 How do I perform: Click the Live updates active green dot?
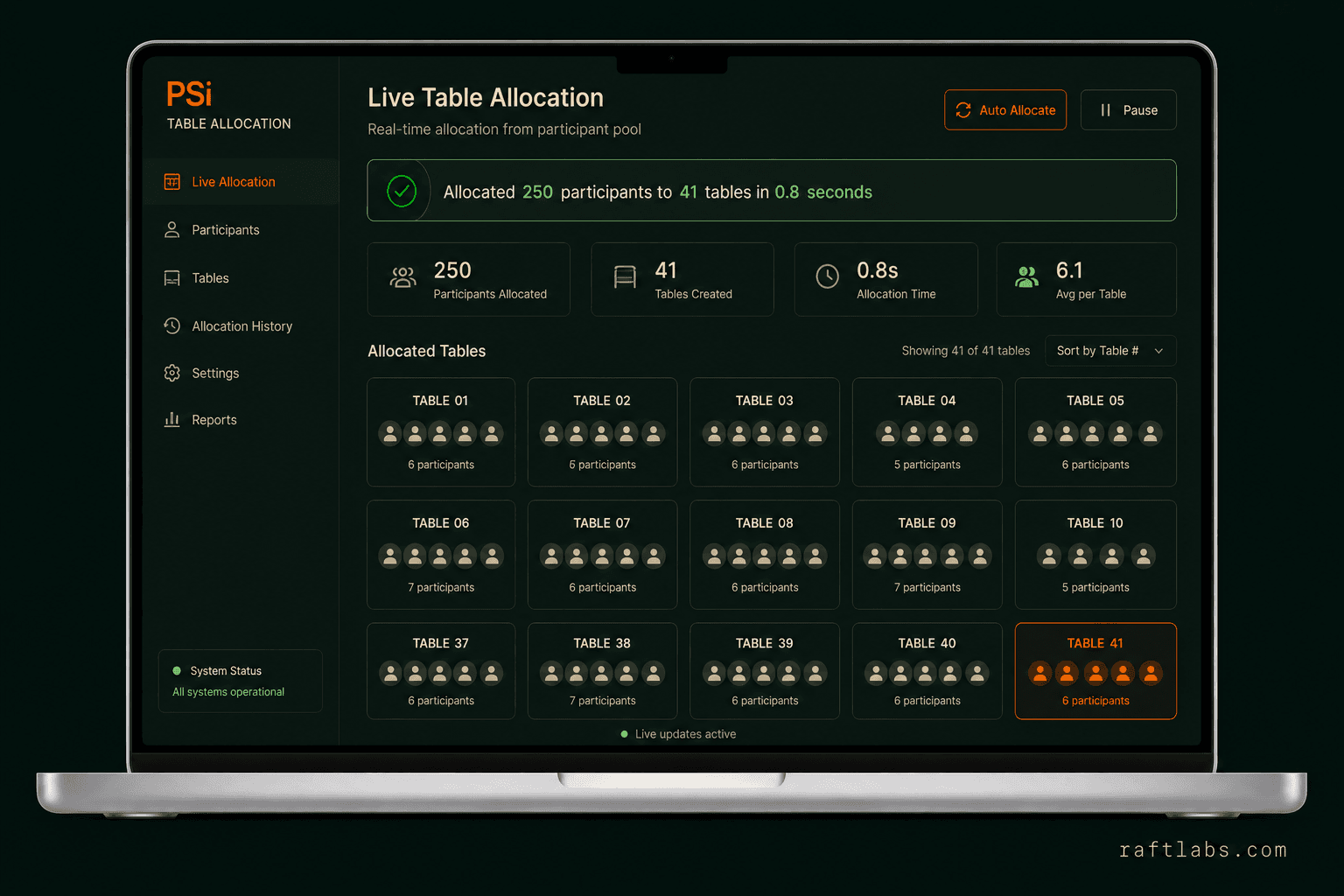(624, 734)
